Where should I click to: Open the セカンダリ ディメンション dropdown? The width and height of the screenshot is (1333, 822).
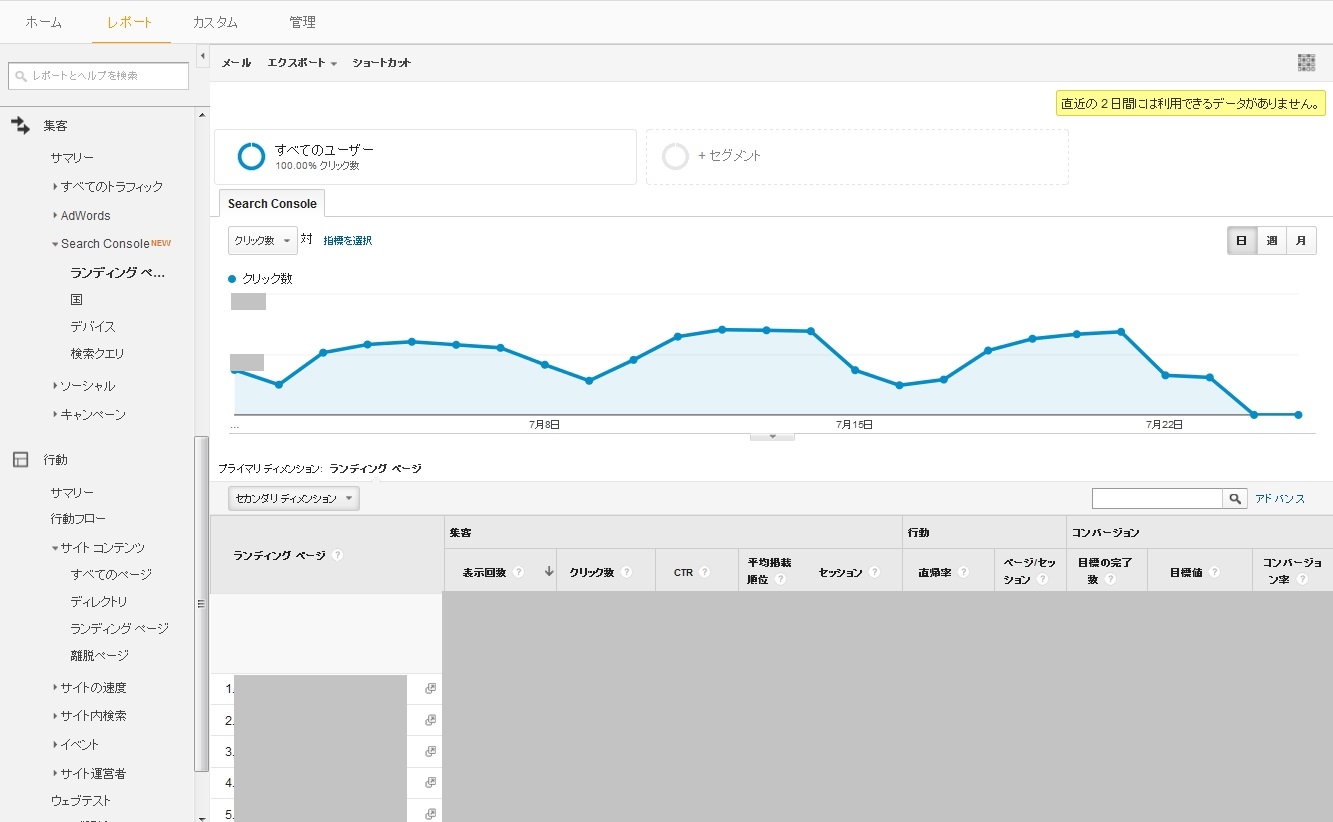[293, 498]
